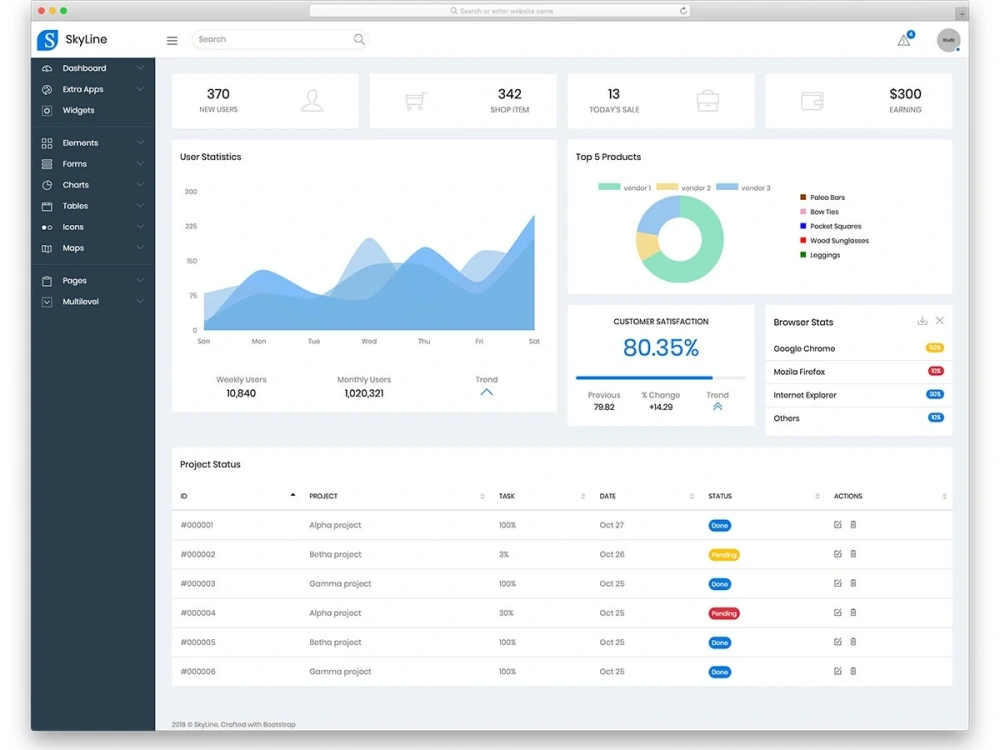Click the briefcase icon on Today's Sale card
The image size is (1000, 750).
click(709, 100)
